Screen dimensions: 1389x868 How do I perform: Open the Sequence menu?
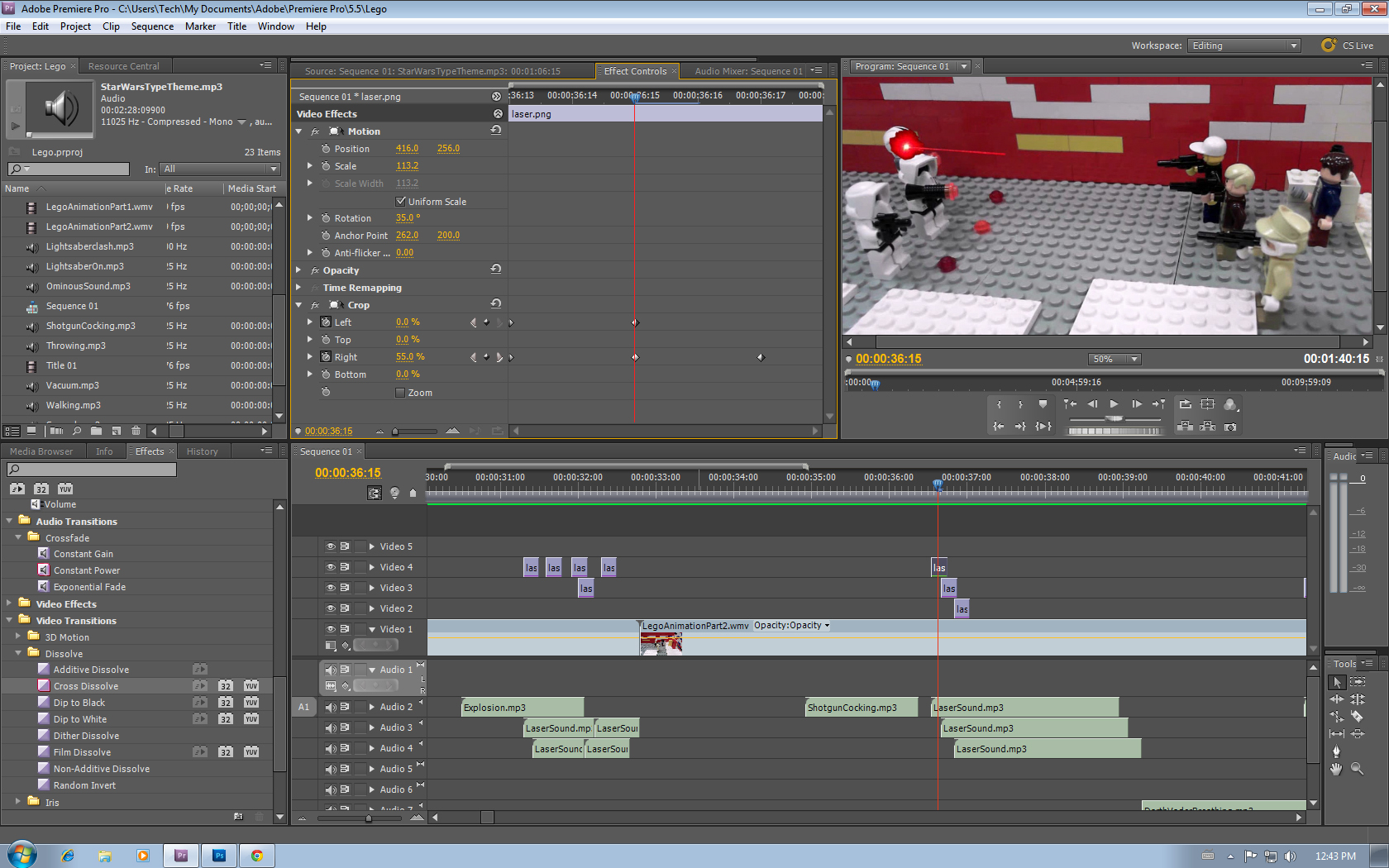[152, 26]
